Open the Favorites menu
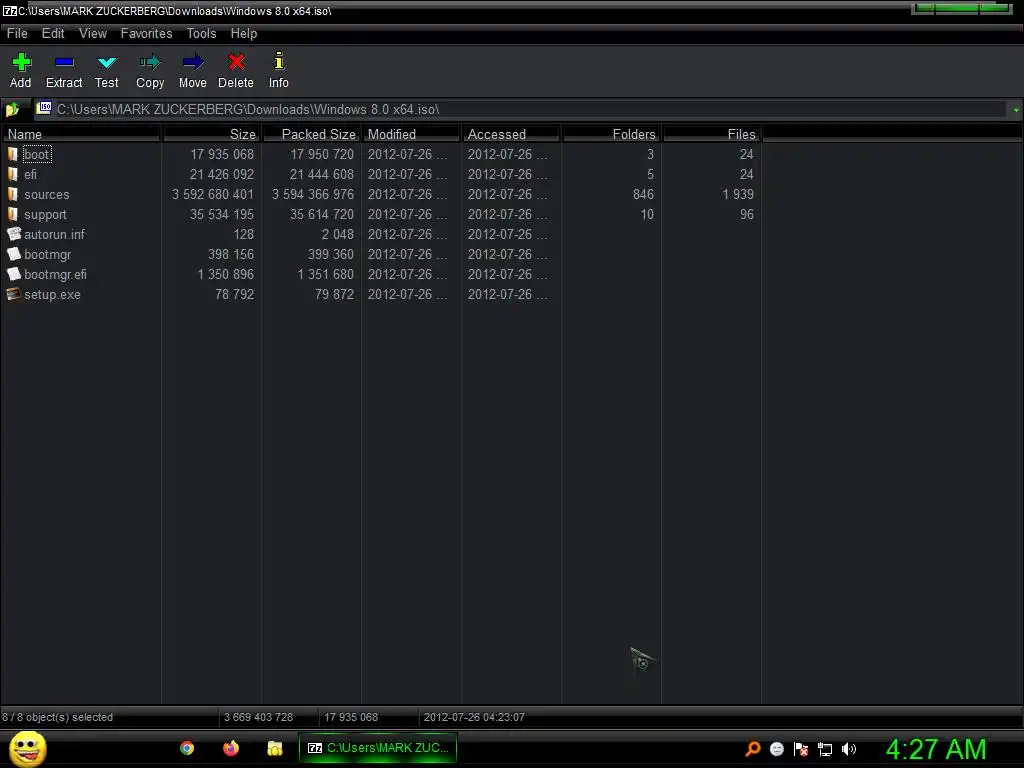 [146, 33]
